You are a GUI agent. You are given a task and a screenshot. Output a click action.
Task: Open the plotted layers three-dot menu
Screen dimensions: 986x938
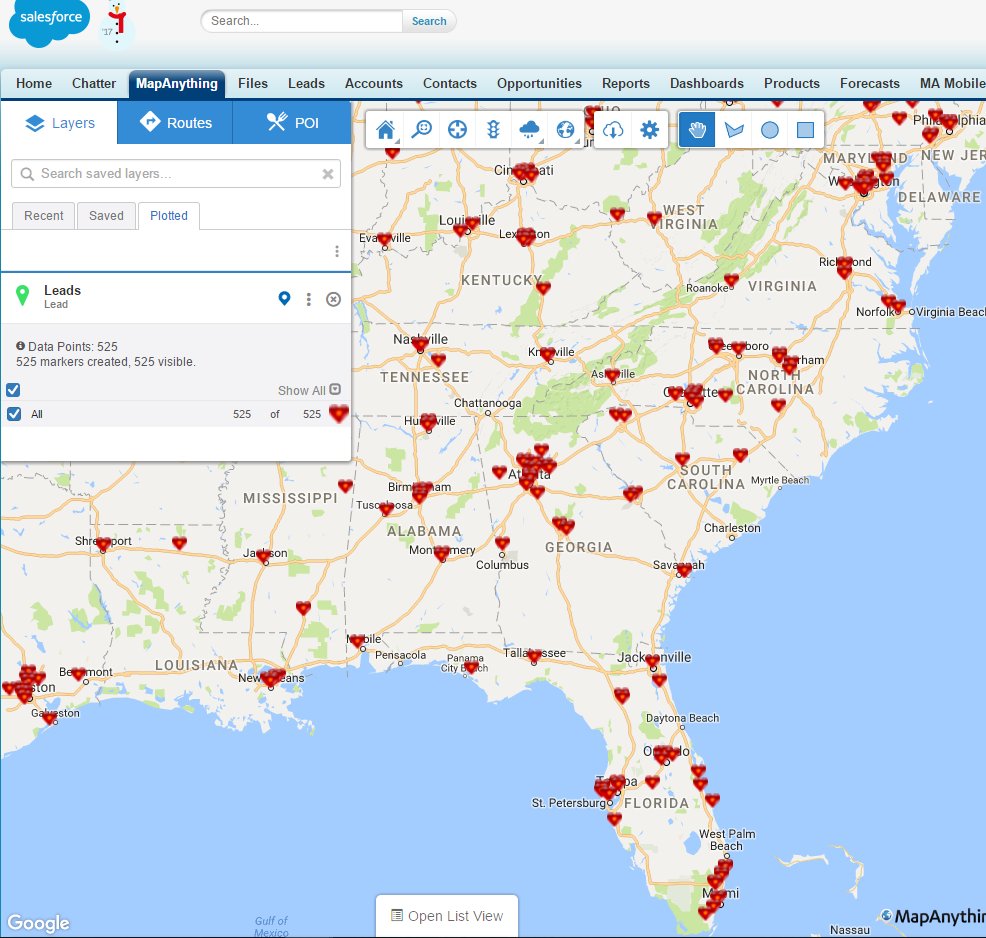[337, 251]
